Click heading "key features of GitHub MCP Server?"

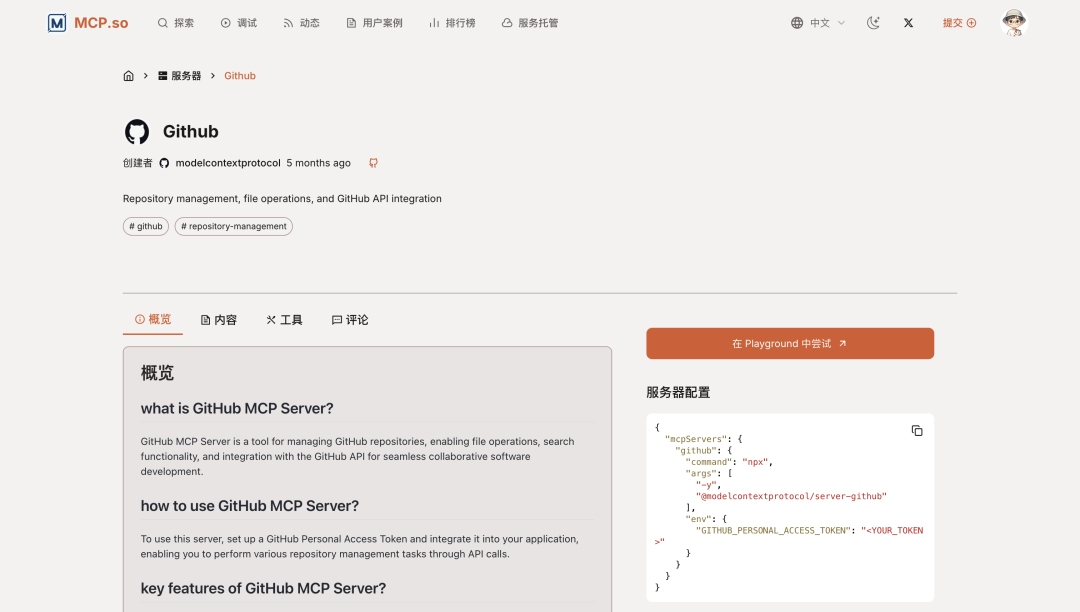[263, 589]
